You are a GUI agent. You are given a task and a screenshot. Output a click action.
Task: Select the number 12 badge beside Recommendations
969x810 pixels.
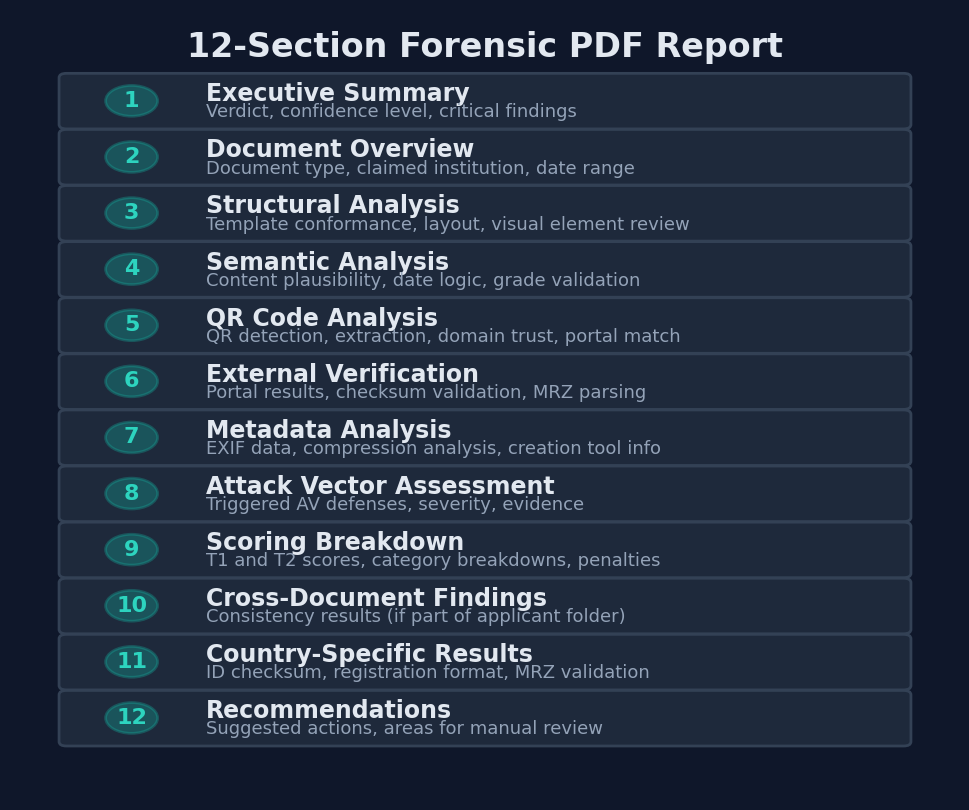(131, 717)
